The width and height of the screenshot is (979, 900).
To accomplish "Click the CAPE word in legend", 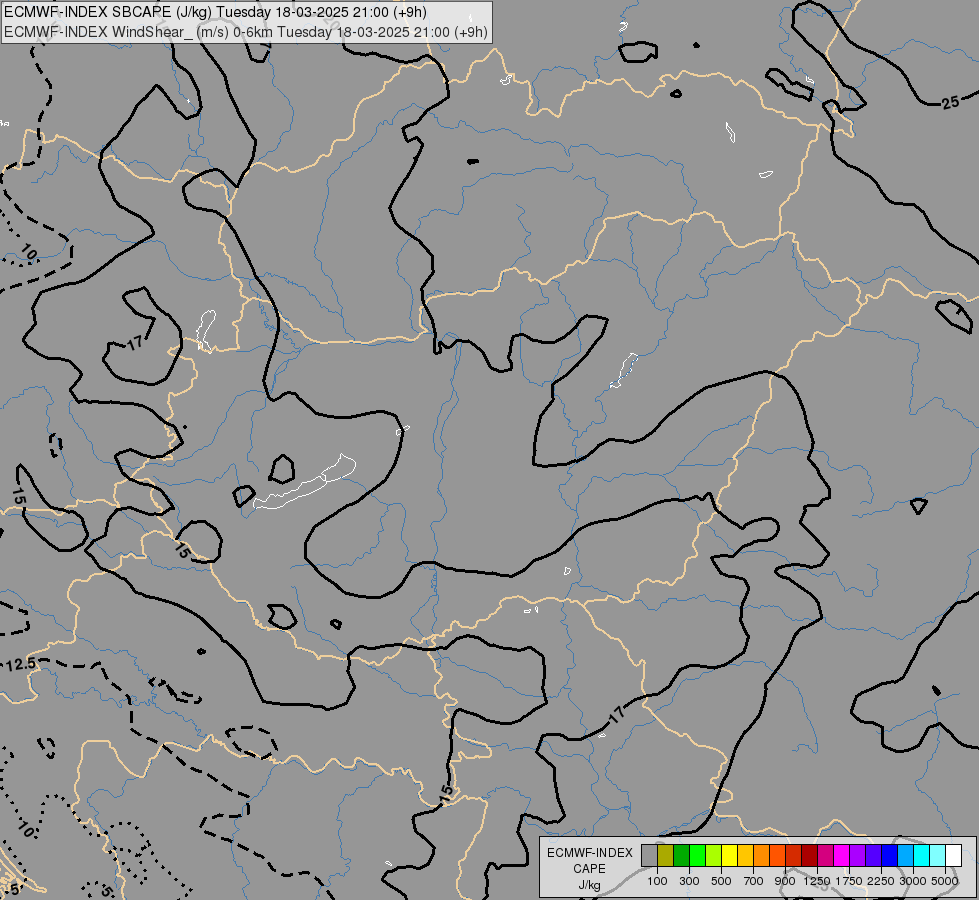I will tap(590, 869).
